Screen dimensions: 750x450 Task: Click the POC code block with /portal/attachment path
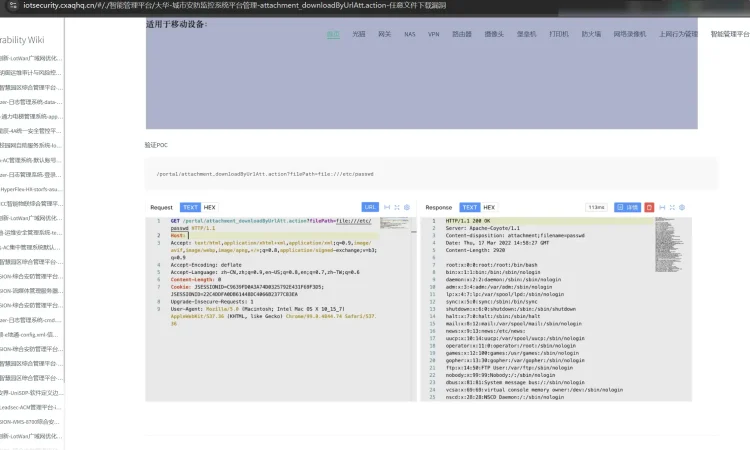(431, 174)
